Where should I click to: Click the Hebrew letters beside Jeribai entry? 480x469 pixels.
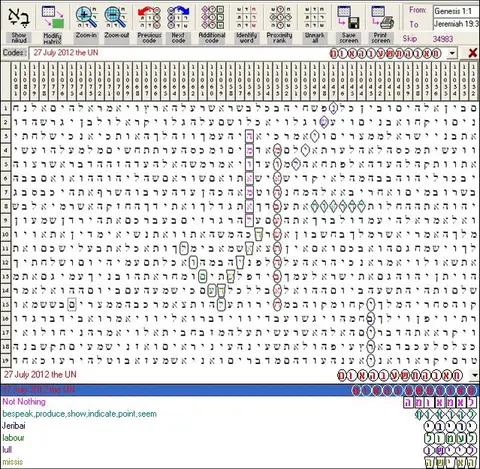coord(451,426)
